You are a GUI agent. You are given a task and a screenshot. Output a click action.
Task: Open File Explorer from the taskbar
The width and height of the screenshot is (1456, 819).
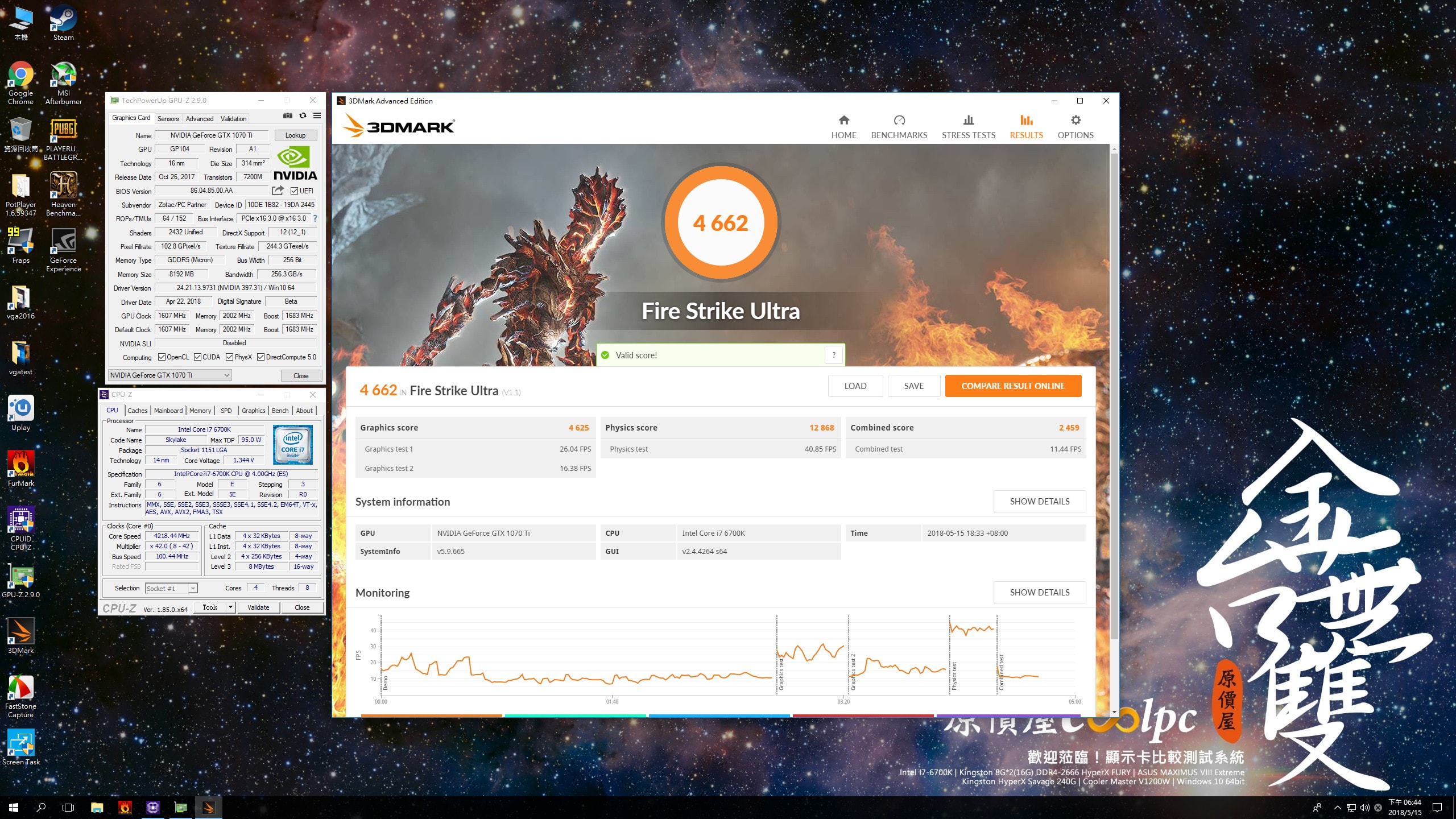click(x=97, y=807)
